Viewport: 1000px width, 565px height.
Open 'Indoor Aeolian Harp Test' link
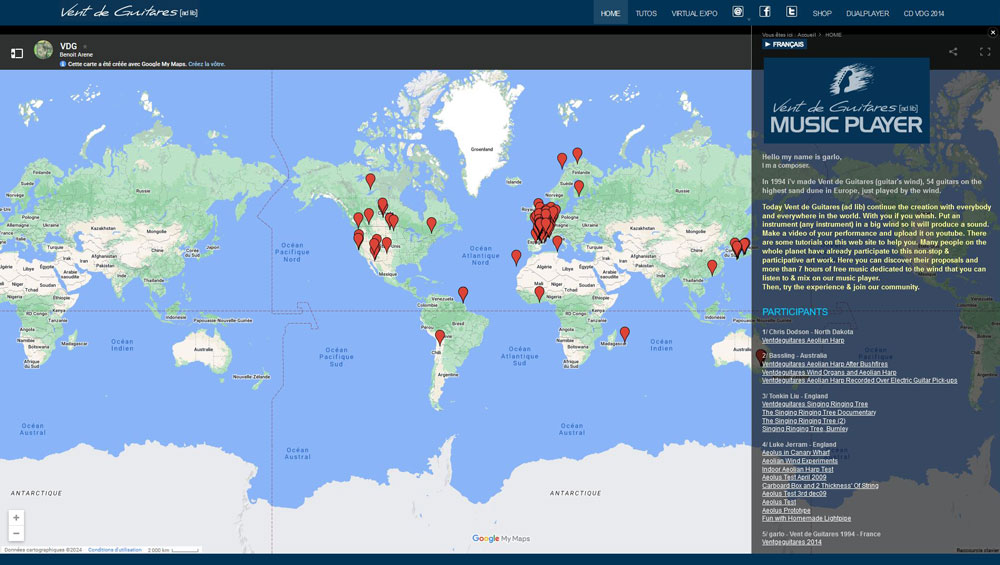coord(798,469)
